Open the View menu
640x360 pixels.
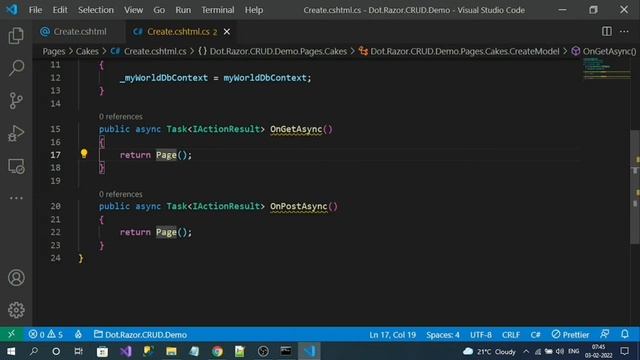pyautogui.click(x=133, y=10)
